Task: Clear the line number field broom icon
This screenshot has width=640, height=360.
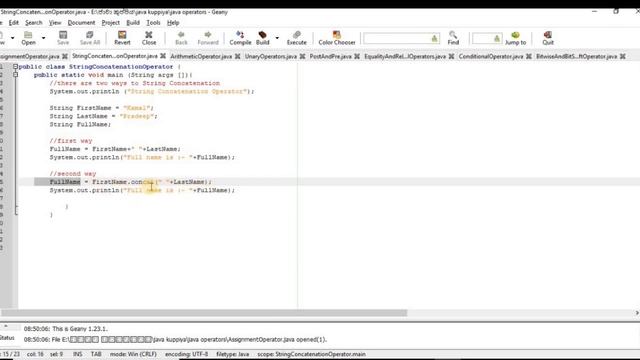Action: [x=497, y=39]
